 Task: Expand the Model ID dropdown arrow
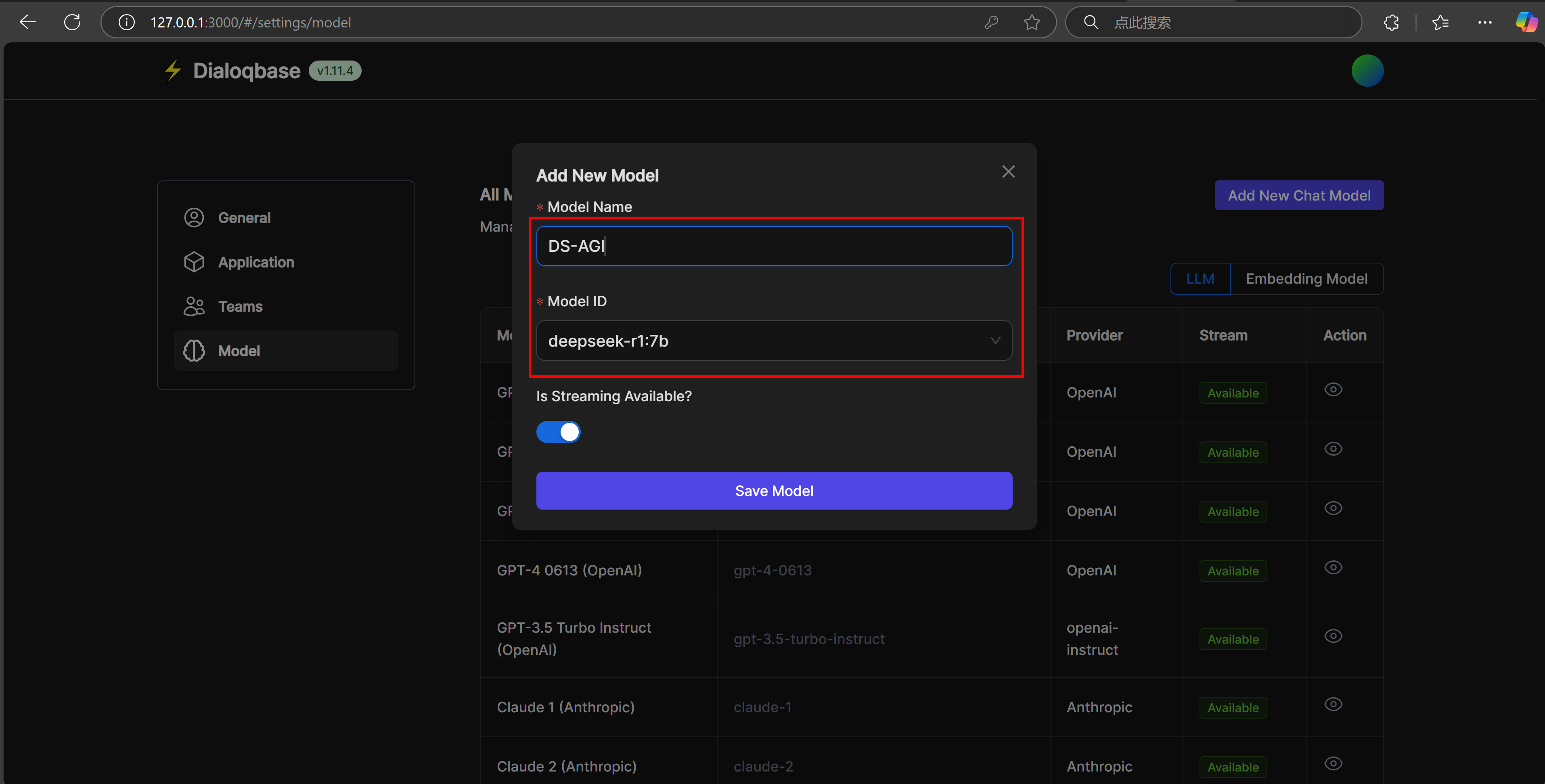(995, 341)
